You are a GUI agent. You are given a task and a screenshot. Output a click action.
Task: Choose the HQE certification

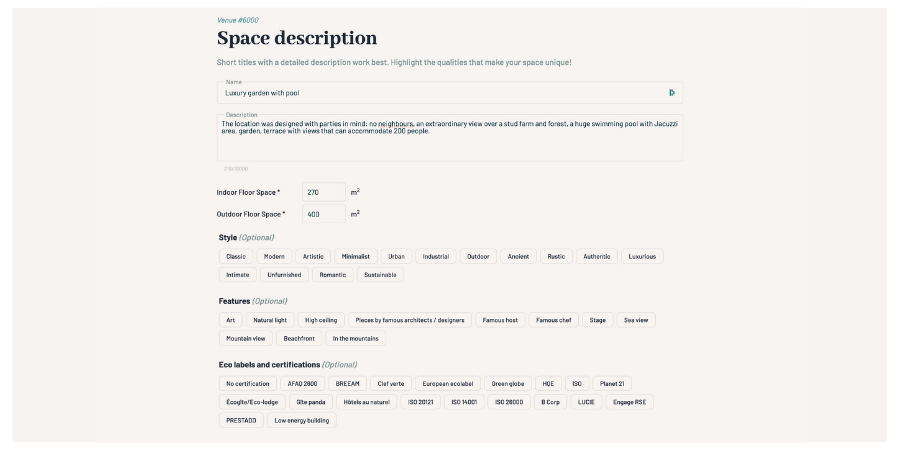click(x=548, y=384)
